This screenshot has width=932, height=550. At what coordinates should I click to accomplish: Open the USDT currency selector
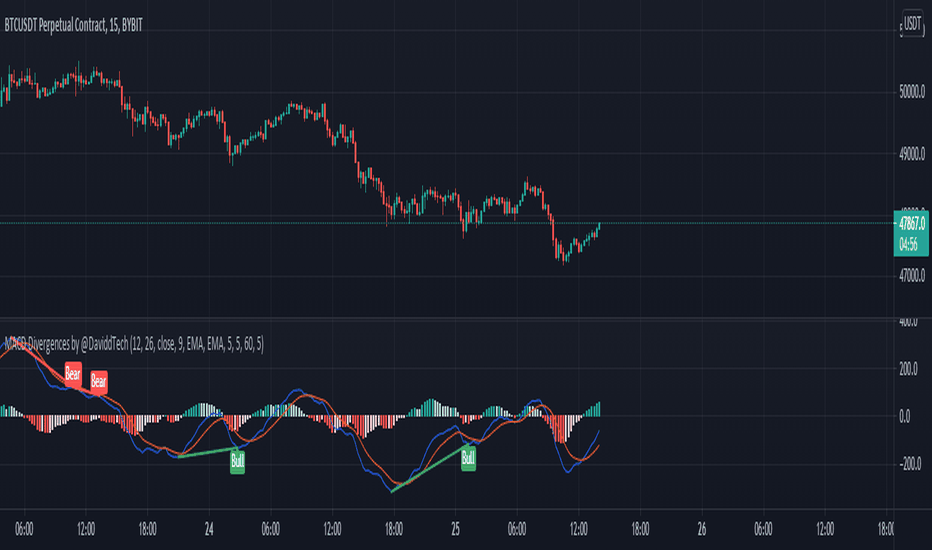[912, 24]
